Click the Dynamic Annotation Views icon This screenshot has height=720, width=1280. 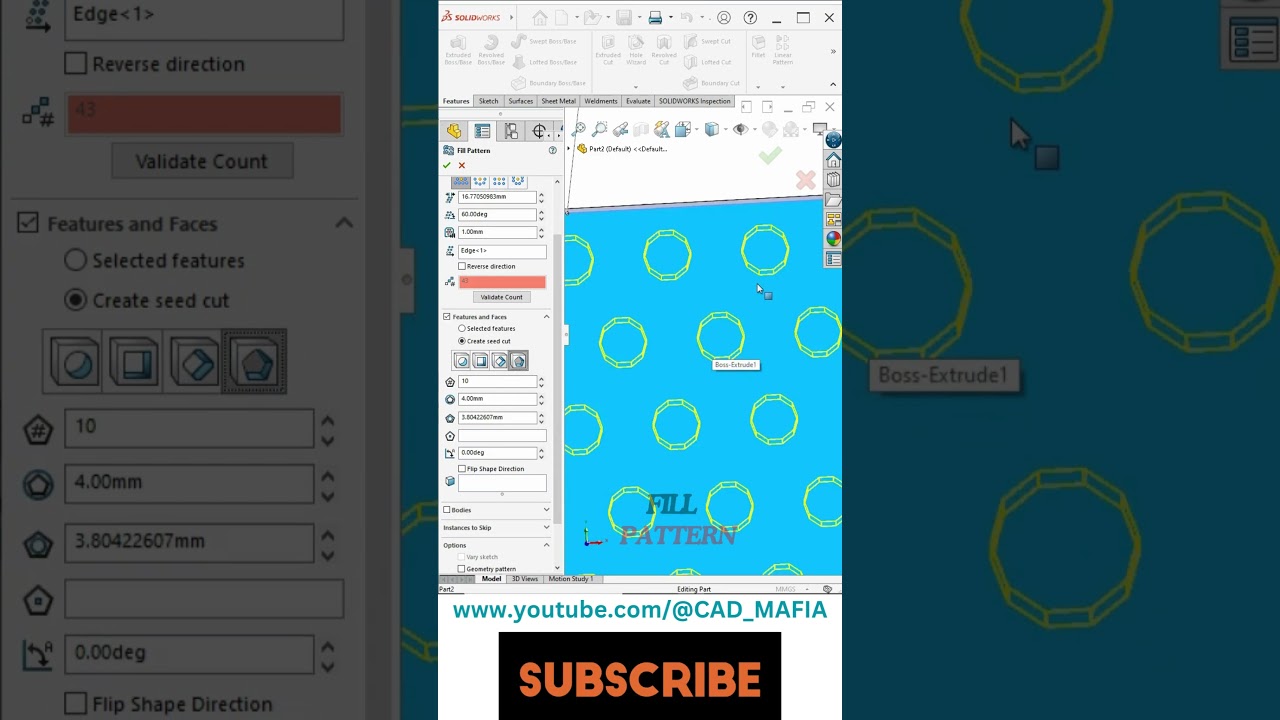click(x=661, y=129)
